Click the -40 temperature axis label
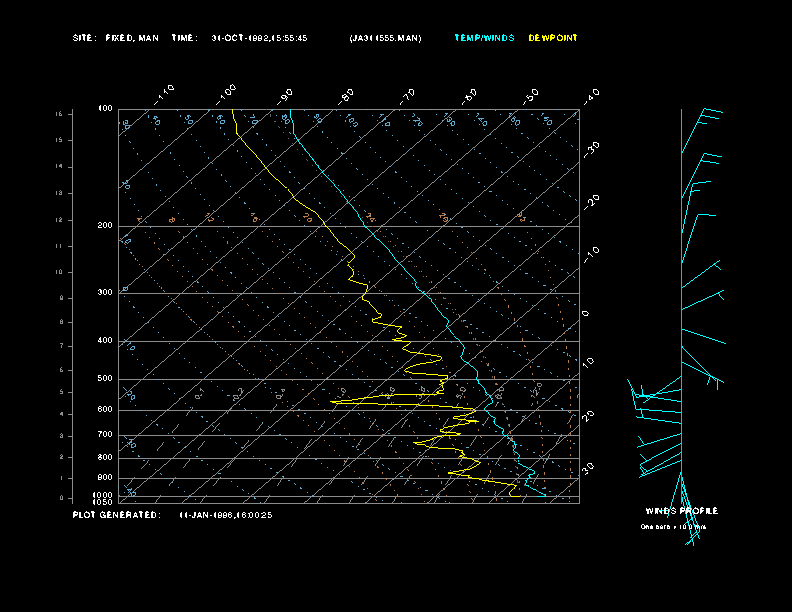This screenshot has height=612, width=792. [591, 96]
